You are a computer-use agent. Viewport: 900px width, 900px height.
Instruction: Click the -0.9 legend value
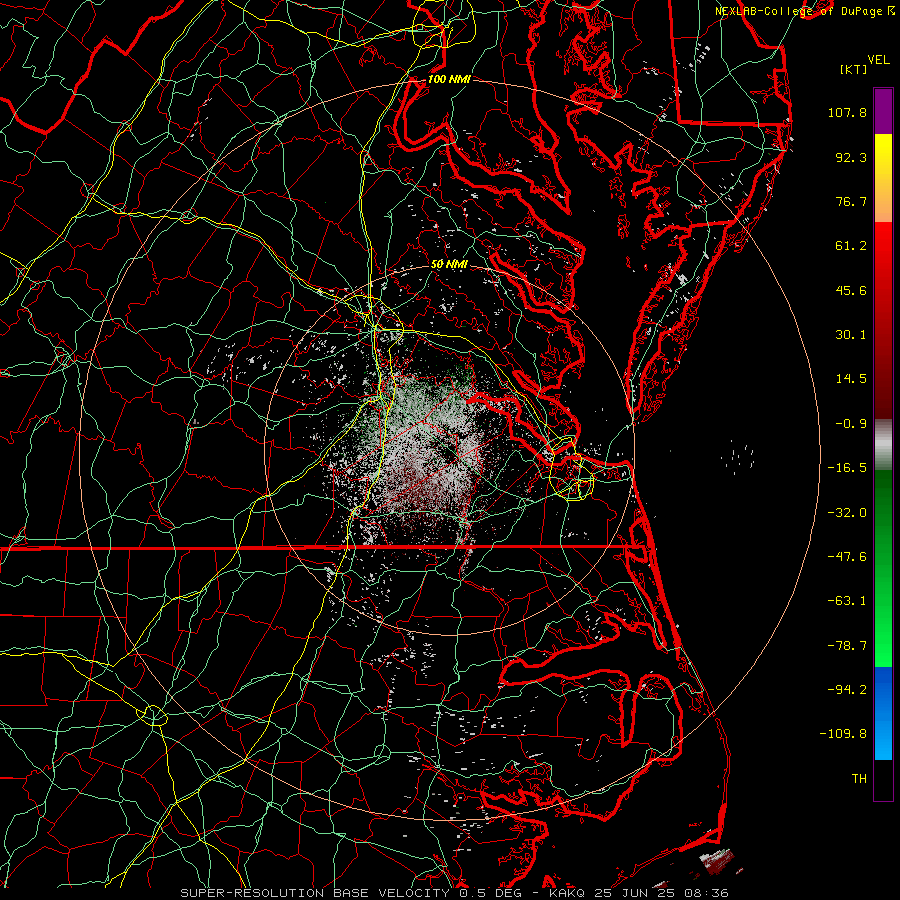851,424
